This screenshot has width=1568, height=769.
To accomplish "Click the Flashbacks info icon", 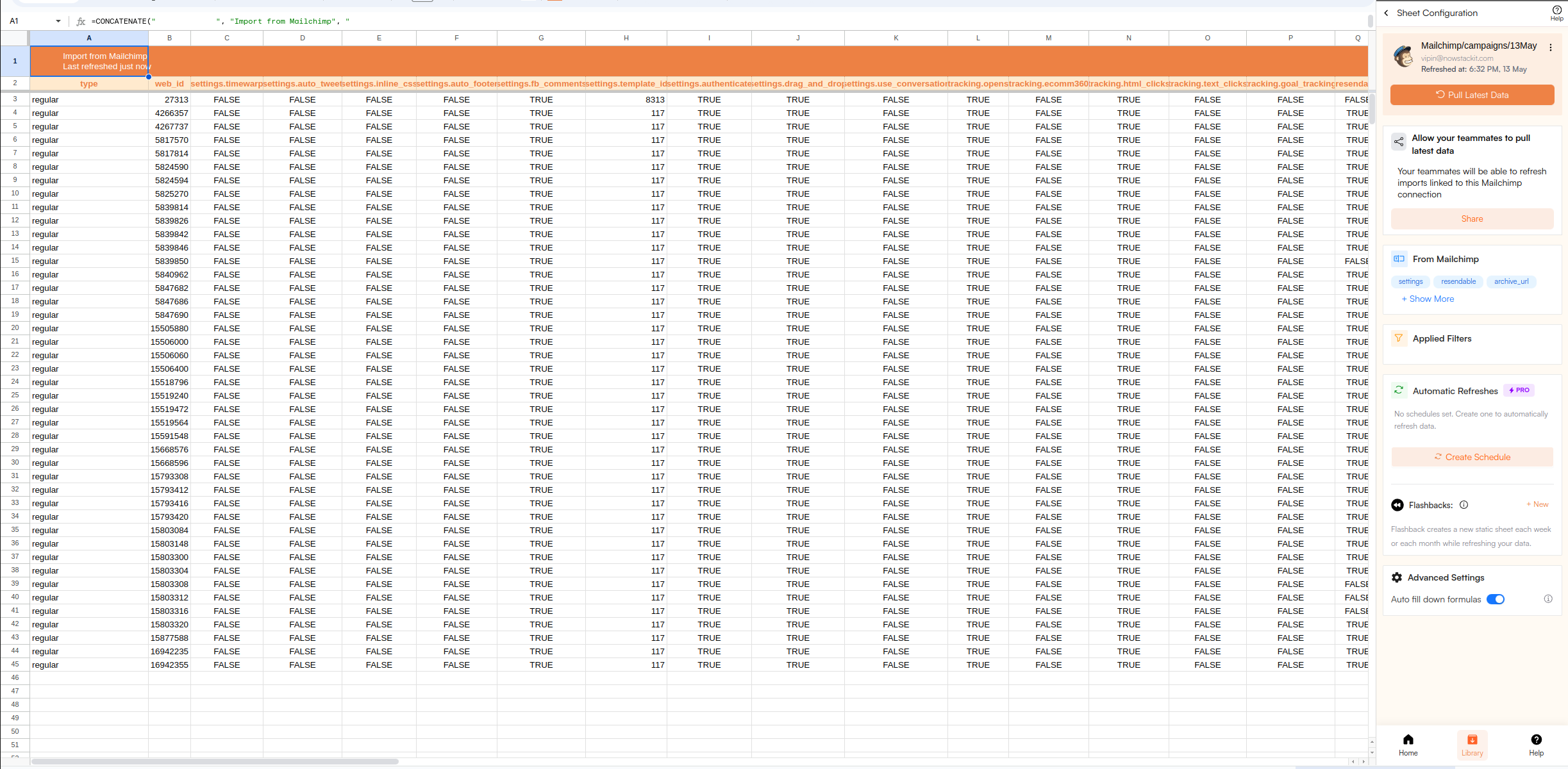I will [1464, 505].
